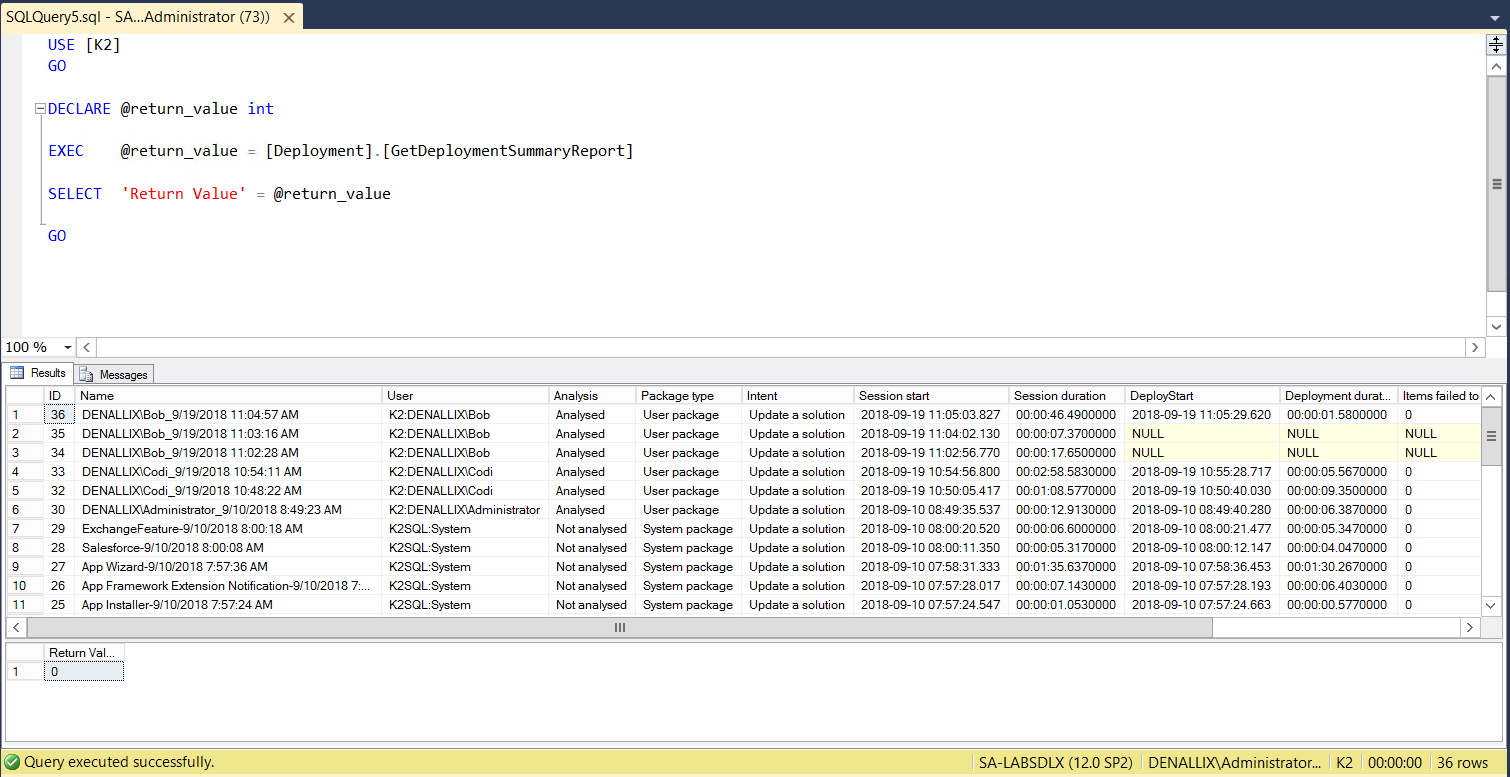Click the Package type column header

click(x=677, y=396)
